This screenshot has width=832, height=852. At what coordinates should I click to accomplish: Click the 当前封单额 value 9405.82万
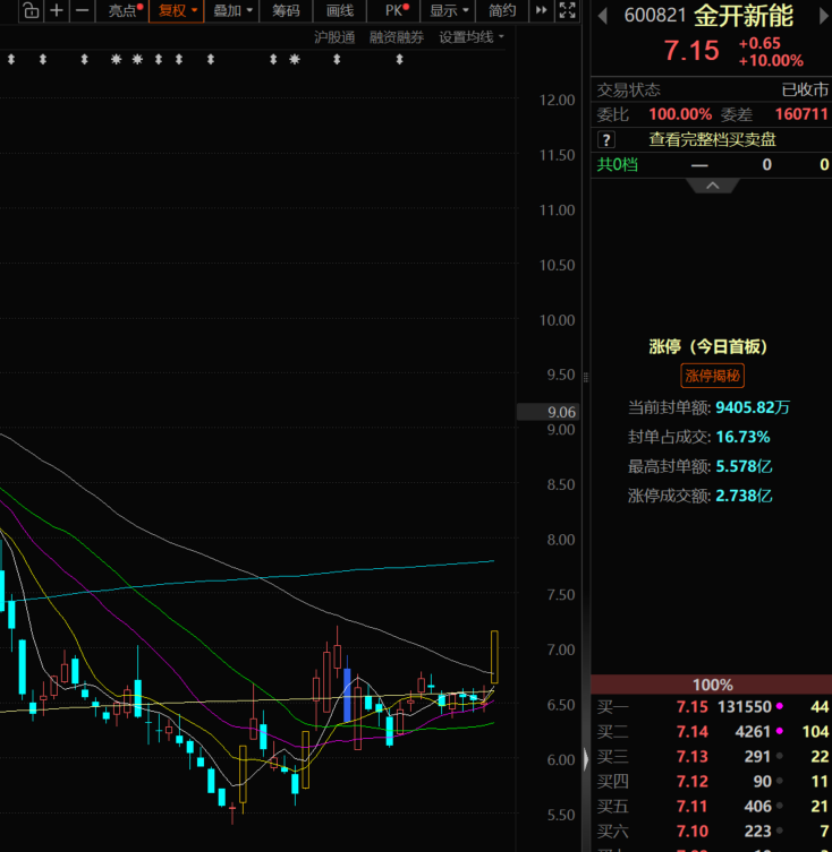pyautogui.click(x=753, y=408)
